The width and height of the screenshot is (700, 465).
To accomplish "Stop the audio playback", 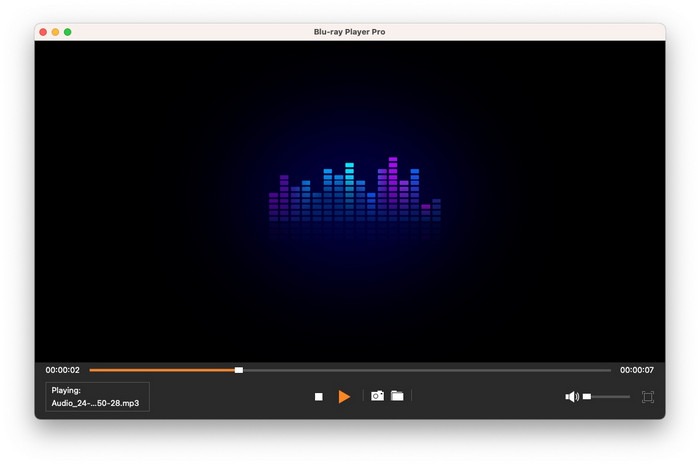I will [319, 397].
